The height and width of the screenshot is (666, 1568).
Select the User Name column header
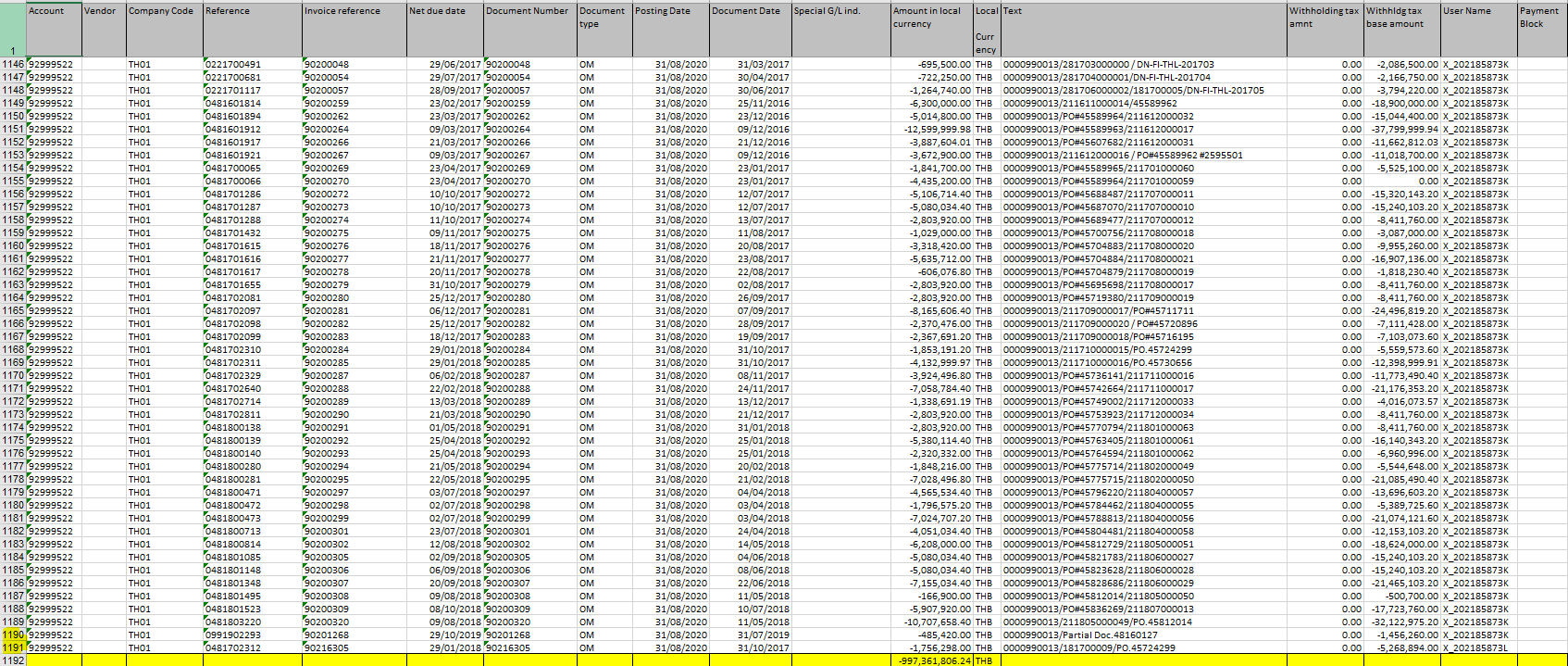click(1479, 30)
